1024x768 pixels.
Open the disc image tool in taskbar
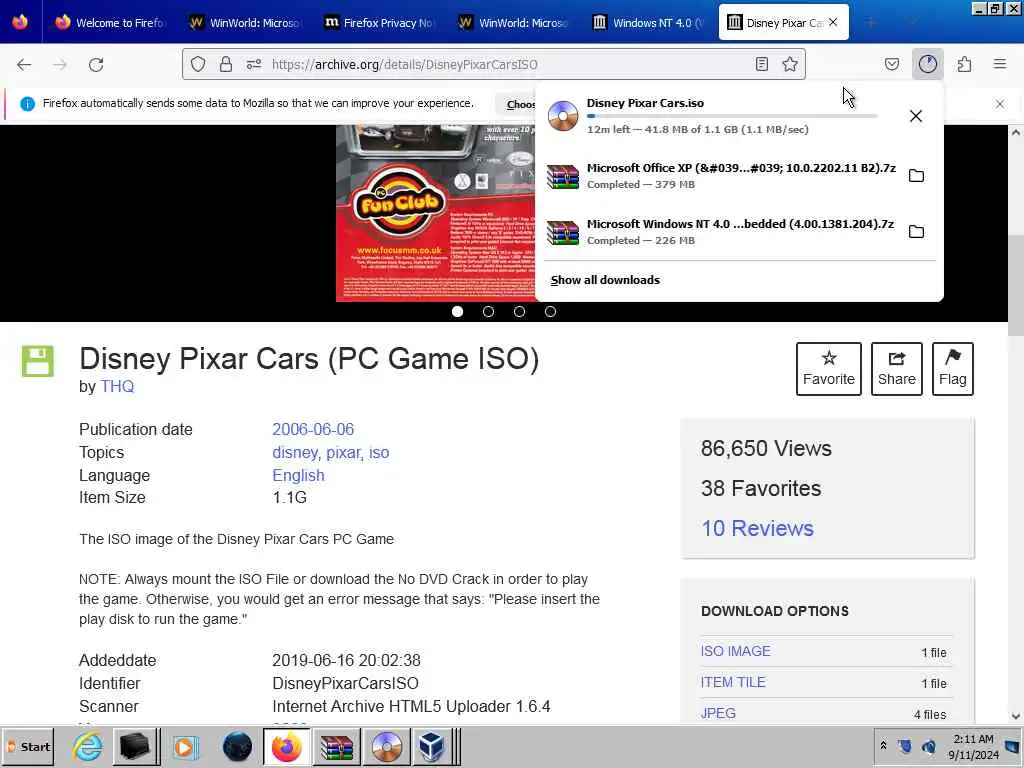(x=387, y=746)
